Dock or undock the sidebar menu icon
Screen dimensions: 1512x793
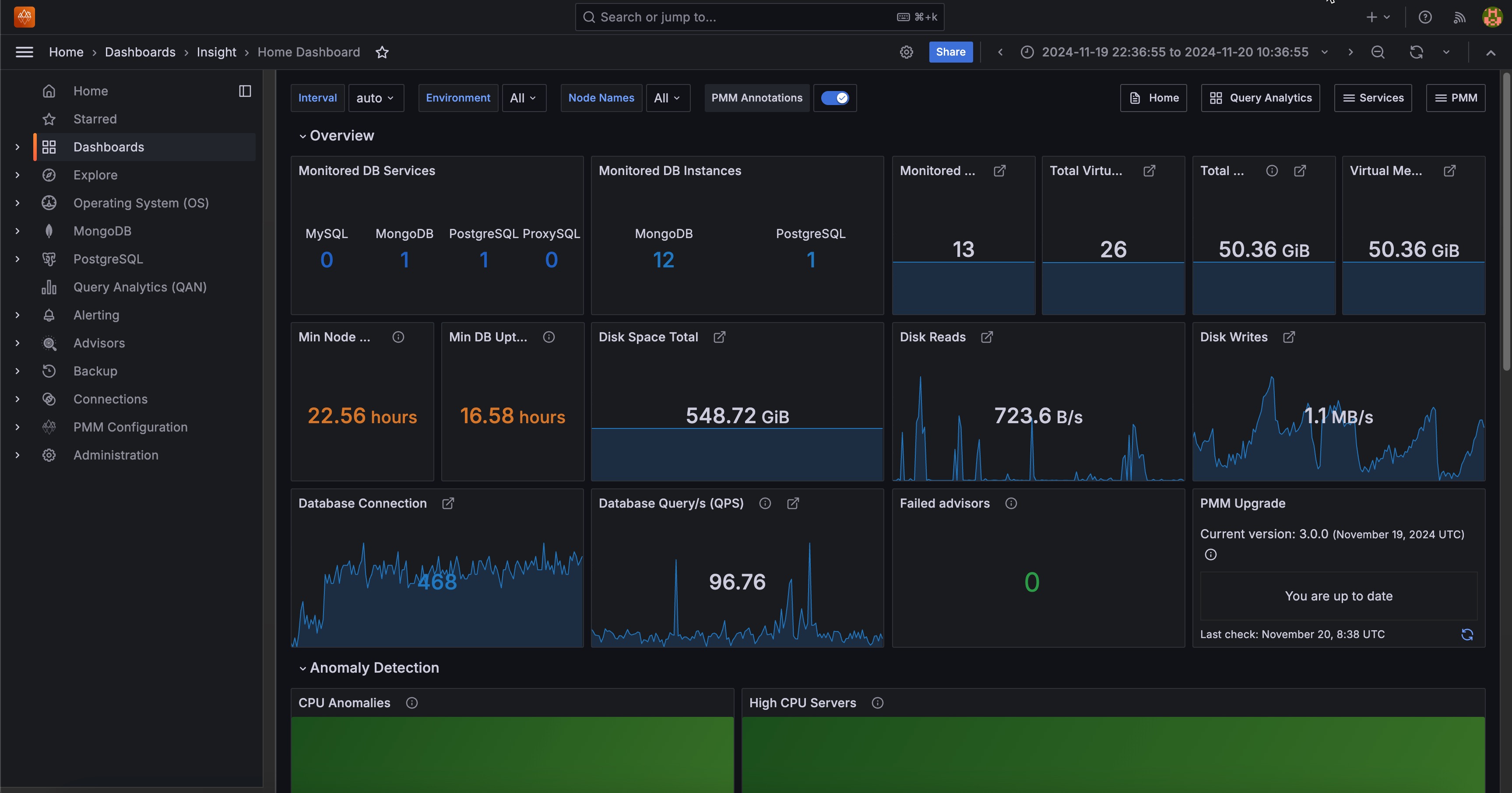pos(245,91)
